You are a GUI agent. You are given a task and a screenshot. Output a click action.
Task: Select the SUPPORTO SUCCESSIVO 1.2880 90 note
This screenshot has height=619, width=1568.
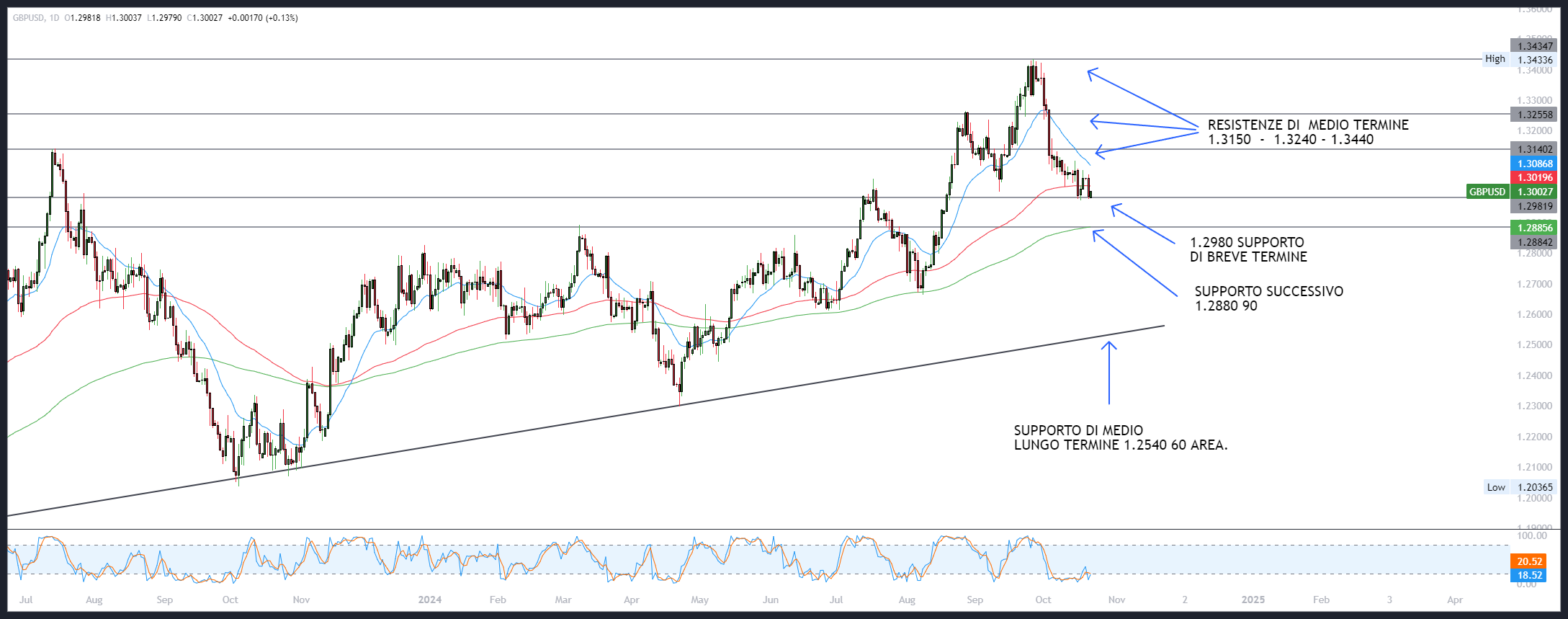tap(1268, 298)
